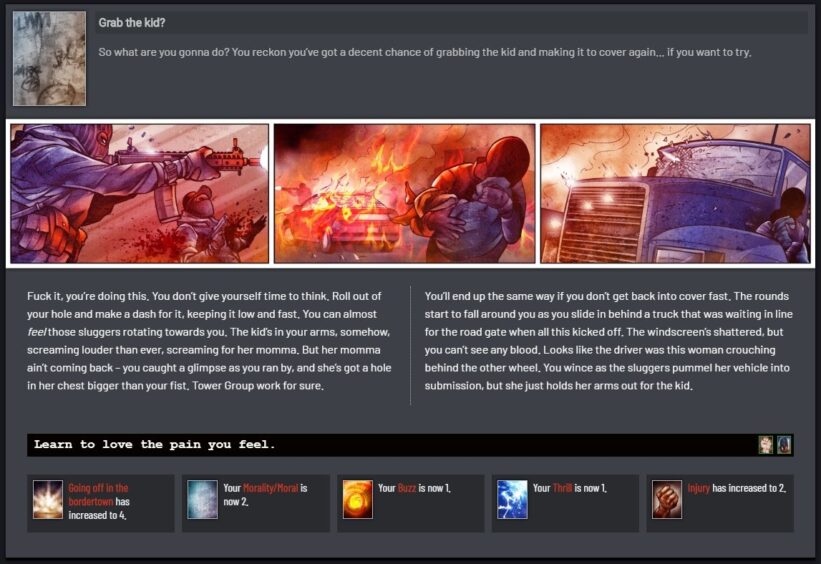Click the Thrill lightning icon

click(x=512, y=499)
